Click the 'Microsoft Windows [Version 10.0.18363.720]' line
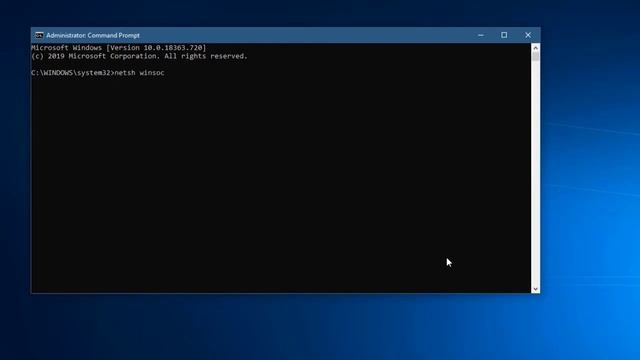Screen dimensions: 640x360 (x=119, y=48)
